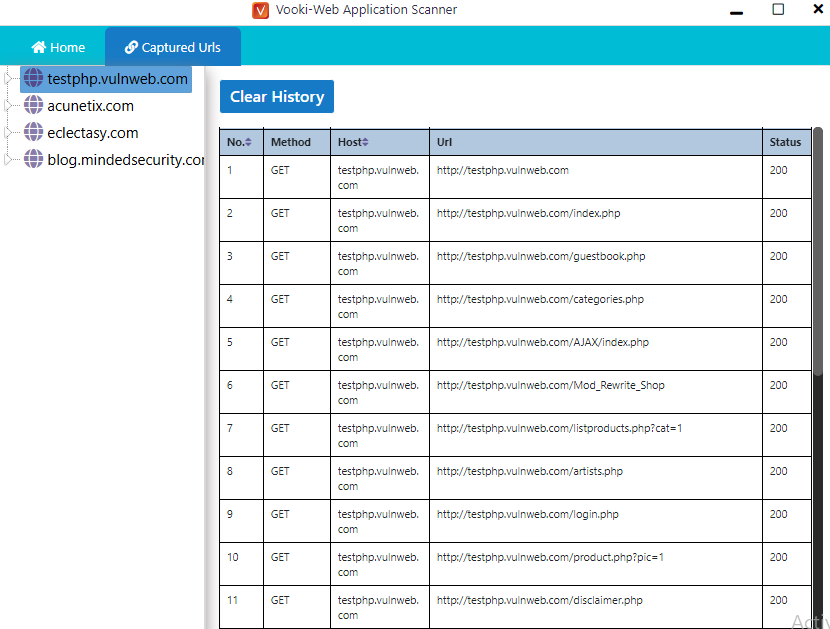Click globe icon beside acunetix.com
The width and height of the screenshot is (830, 629).
pyautogui.click(x=33, y=105)
